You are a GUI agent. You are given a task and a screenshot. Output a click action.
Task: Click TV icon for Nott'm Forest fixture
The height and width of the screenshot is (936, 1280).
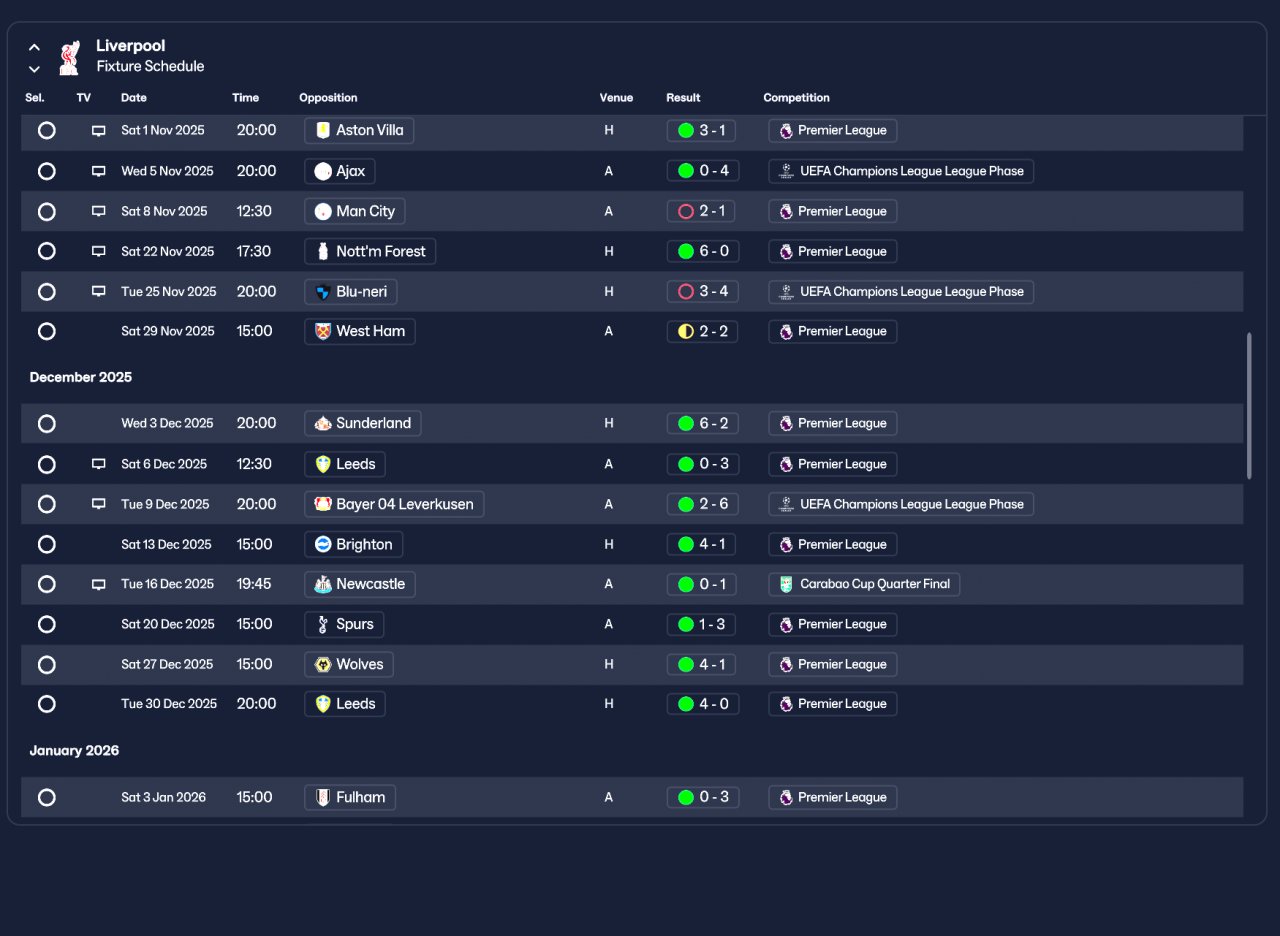coord(98,251)
